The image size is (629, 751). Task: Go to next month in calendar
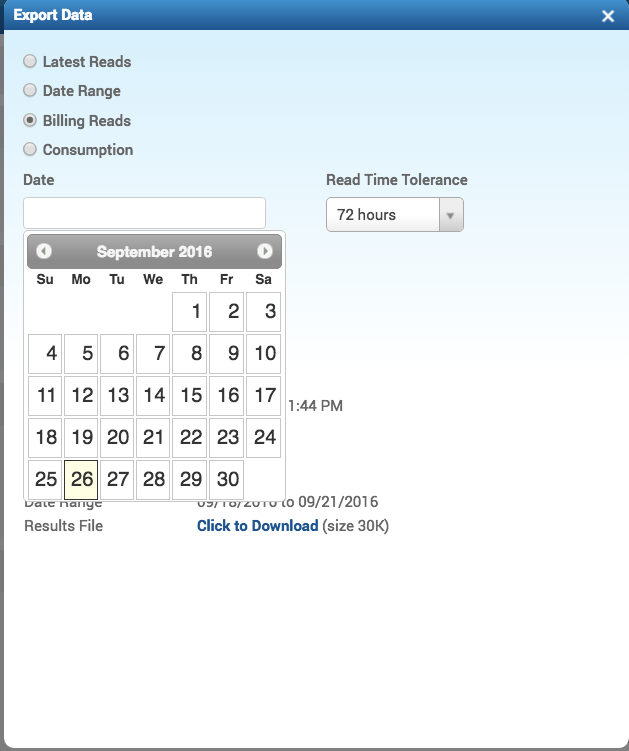click(x=265, y=252)
